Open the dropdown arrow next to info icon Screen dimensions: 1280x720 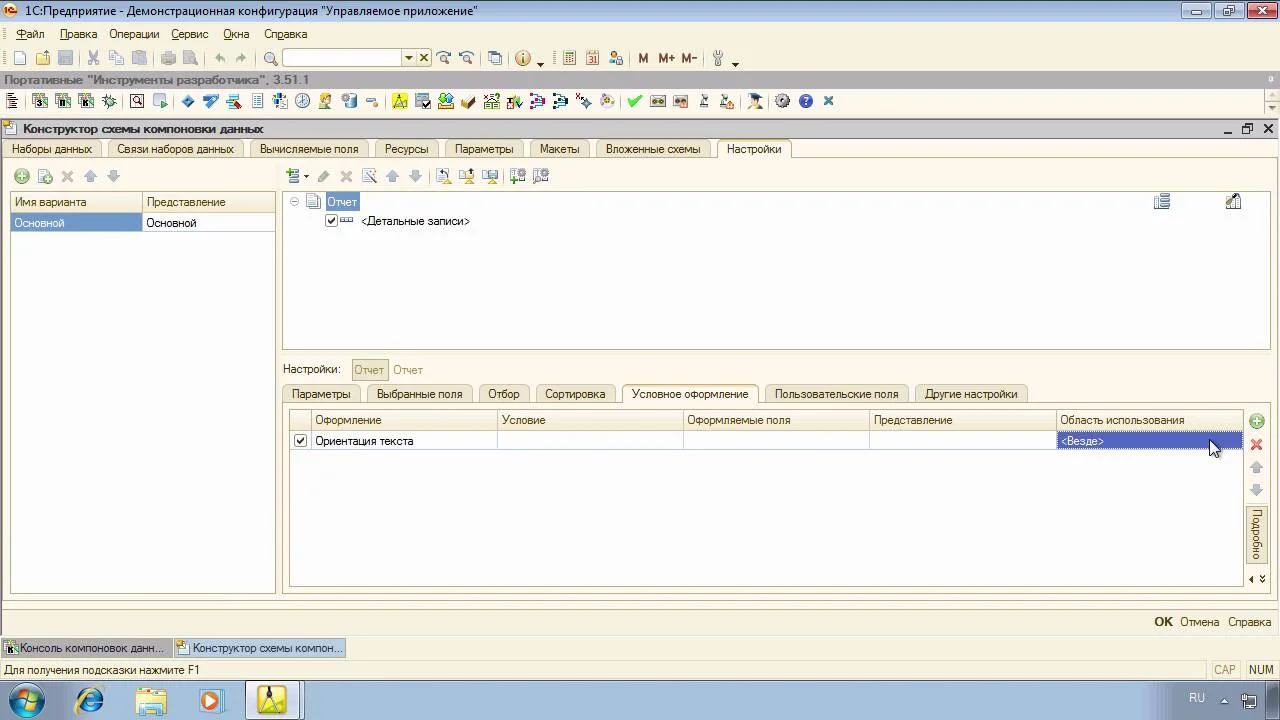pyautogui.click(x=541, y=63)
